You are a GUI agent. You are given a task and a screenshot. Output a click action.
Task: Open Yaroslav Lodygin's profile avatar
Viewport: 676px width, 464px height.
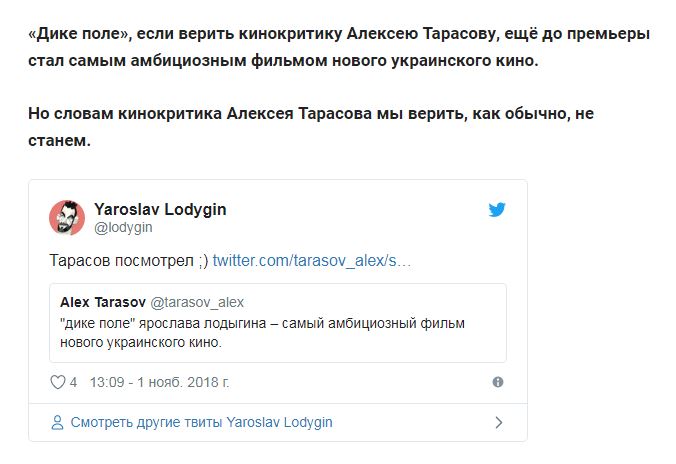click(67, 217)
